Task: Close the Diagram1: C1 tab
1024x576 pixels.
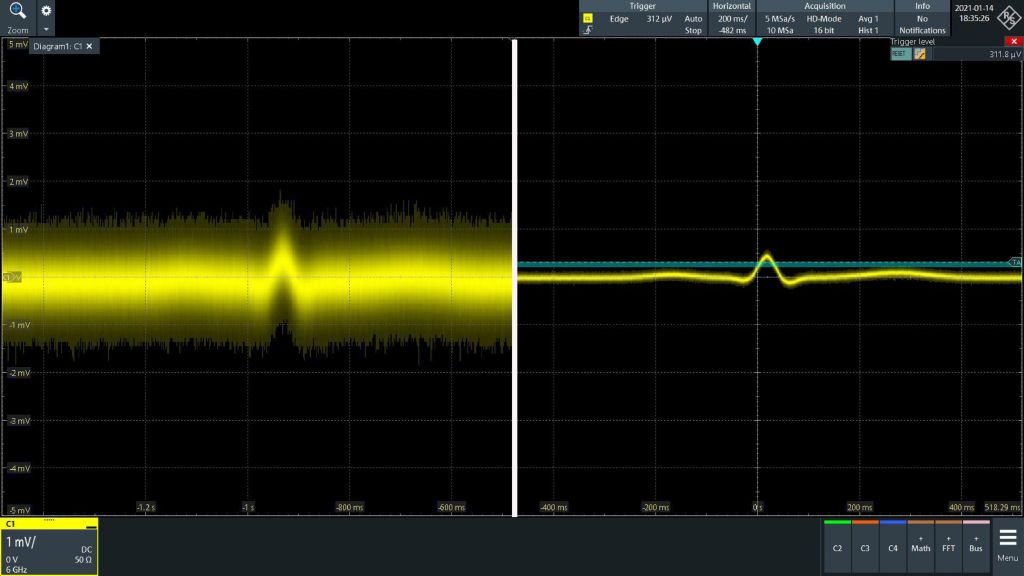Action: coord(89,46)
